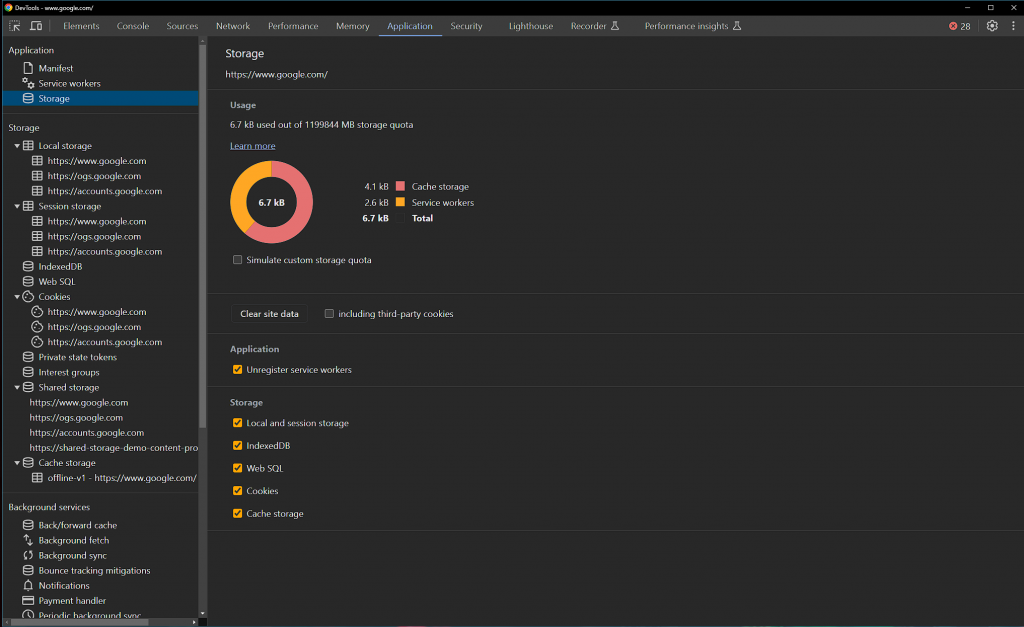This screenshot has width=1024, height=627.
Task: Click the red error count badge
Action: [x=959, y=26]
